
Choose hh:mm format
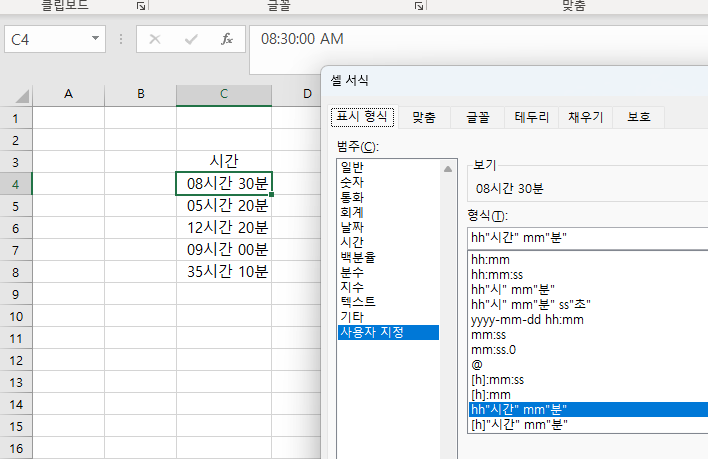589,260
